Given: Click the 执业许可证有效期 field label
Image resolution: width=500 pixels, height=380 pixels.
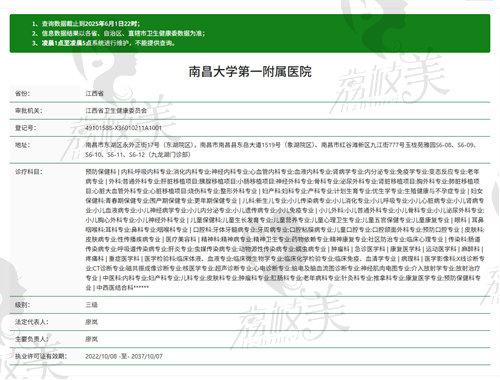Looking at the screenshot, I should [41, 356].
